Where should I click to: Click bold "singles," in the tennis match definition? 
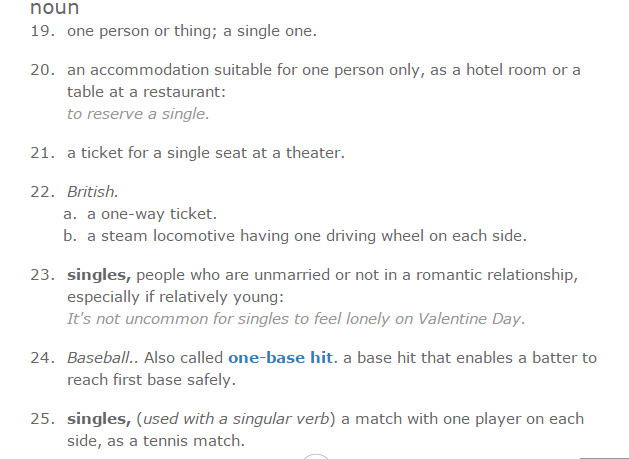[99, 418]
